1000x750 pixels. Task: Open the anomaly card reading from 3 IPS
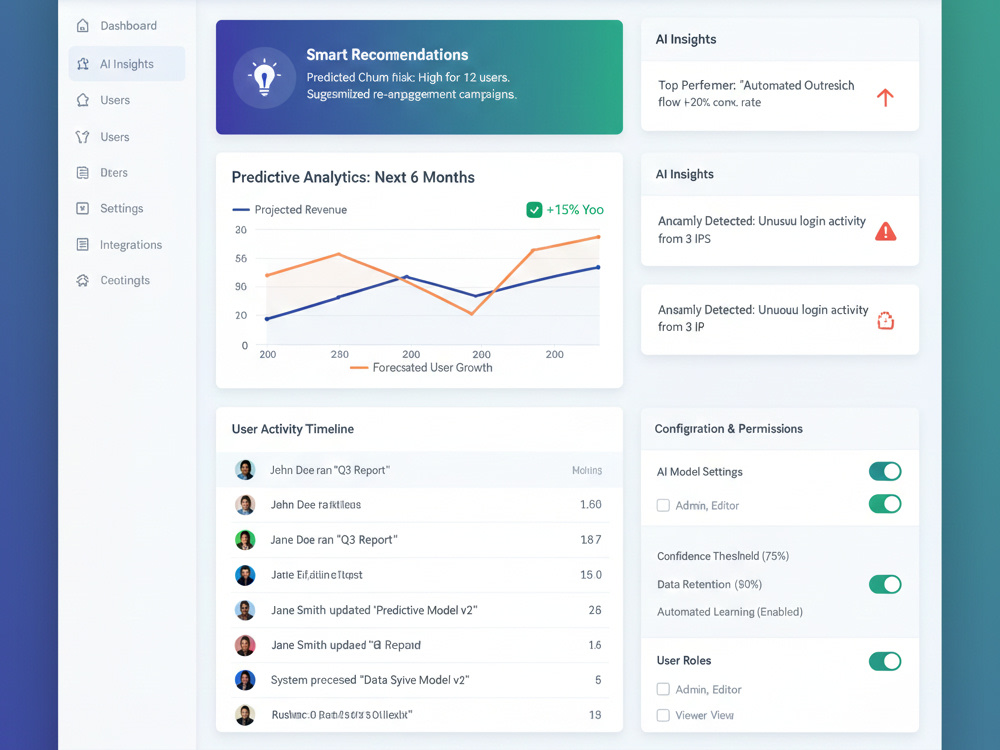[x=779, y=230]
